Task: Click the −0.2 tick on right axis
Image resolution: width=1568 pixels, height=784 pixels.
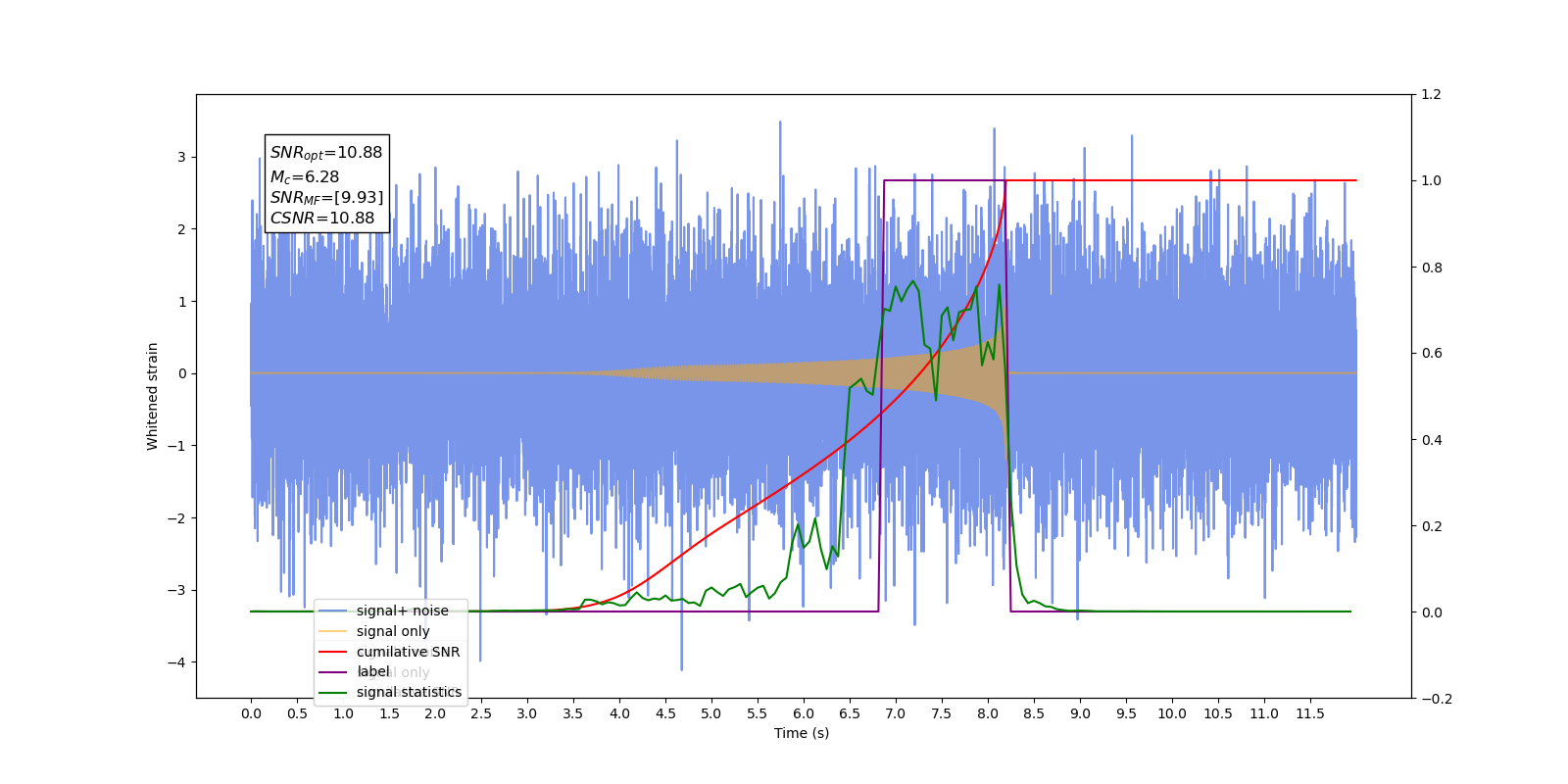Action: 1437,699
